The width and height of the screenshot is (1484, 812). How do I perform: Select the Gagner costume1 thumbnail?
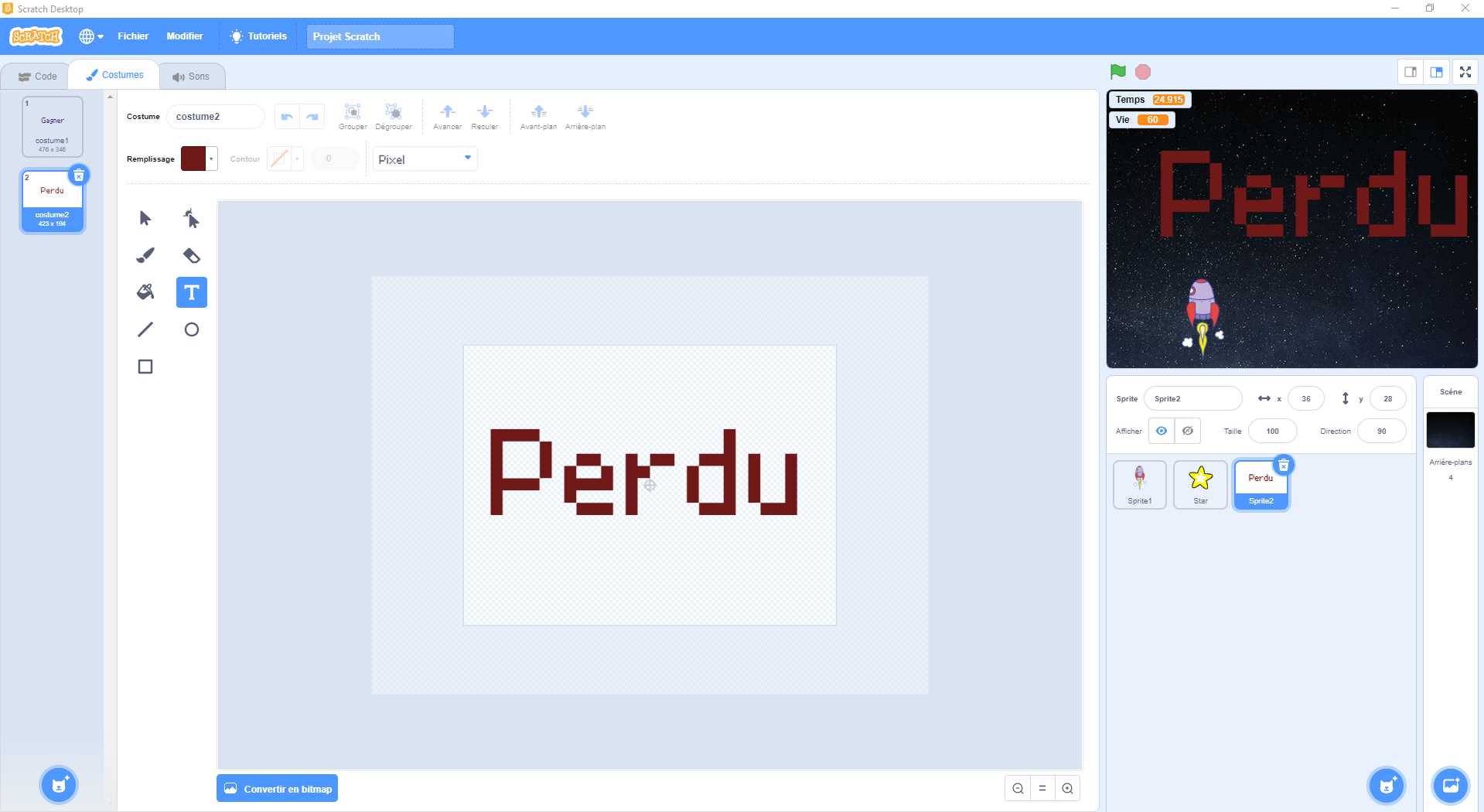point(53,126)
